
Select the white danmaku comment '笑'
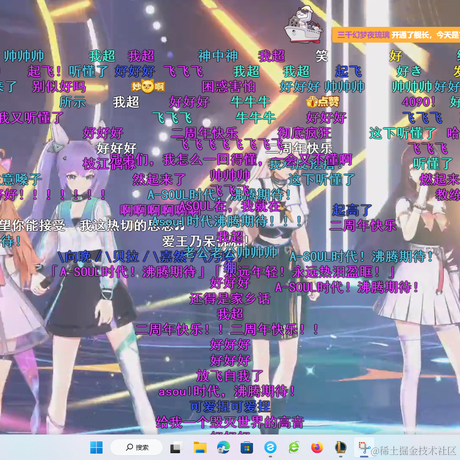pyautogui.click(x=322, y=56)
